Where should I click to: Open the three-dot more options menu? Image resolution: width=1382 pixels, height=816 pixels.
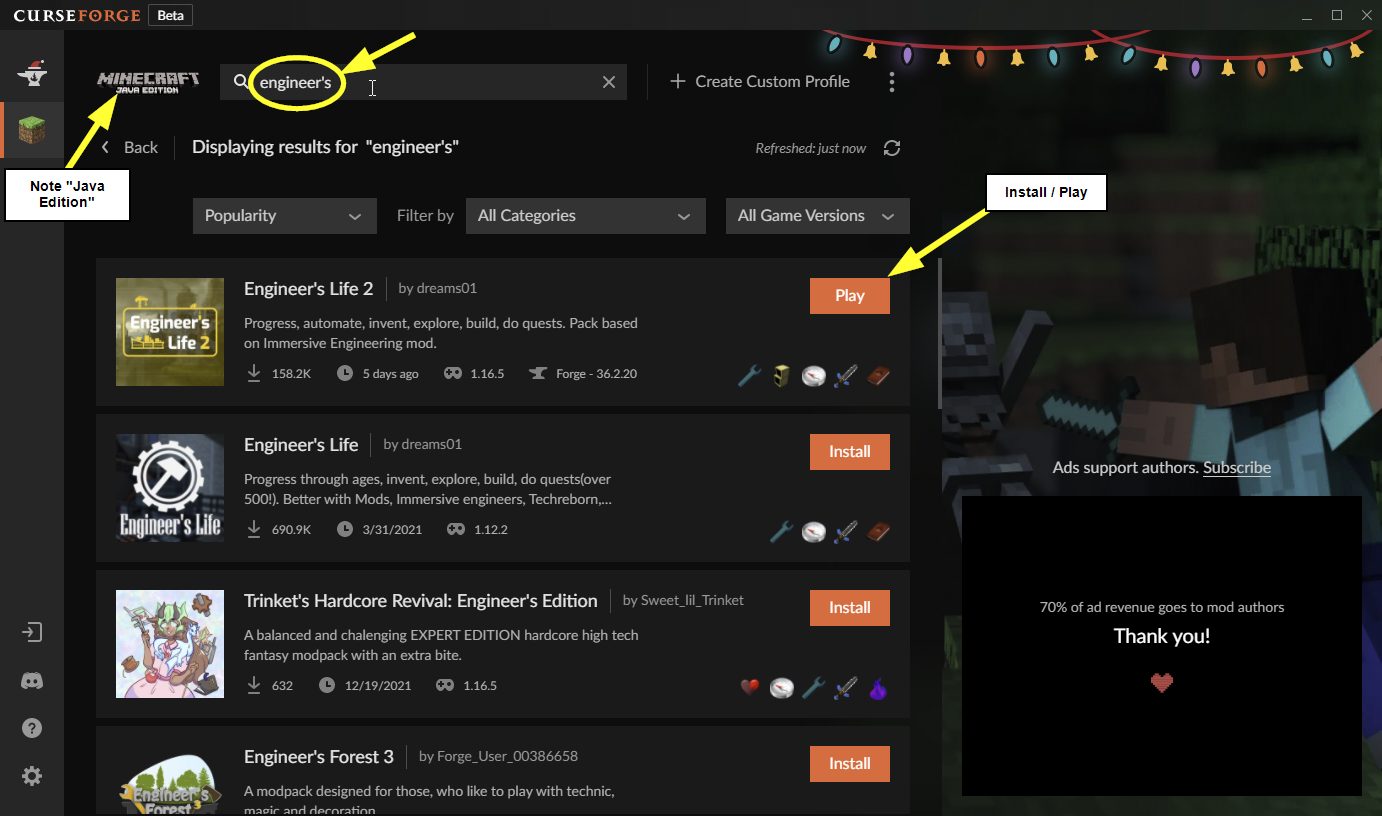[892, 82]
